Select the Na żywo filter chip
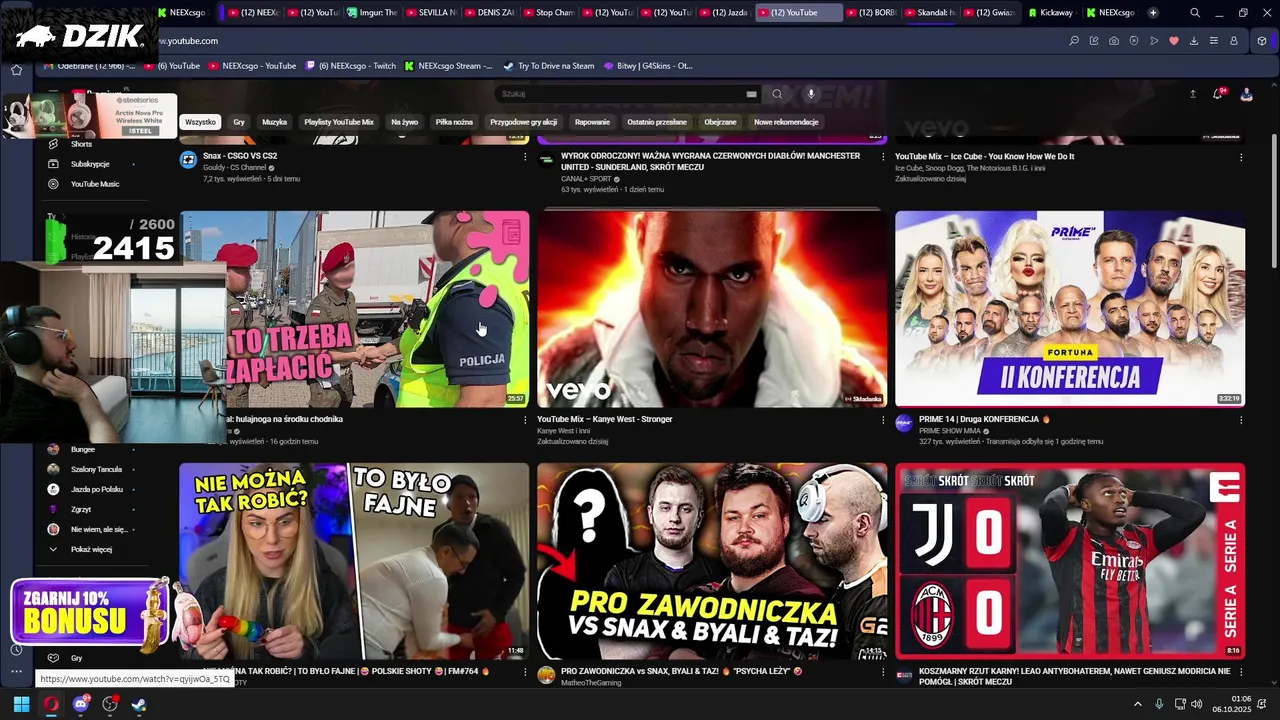The image size is (1280, 720). tap(405, 122)
